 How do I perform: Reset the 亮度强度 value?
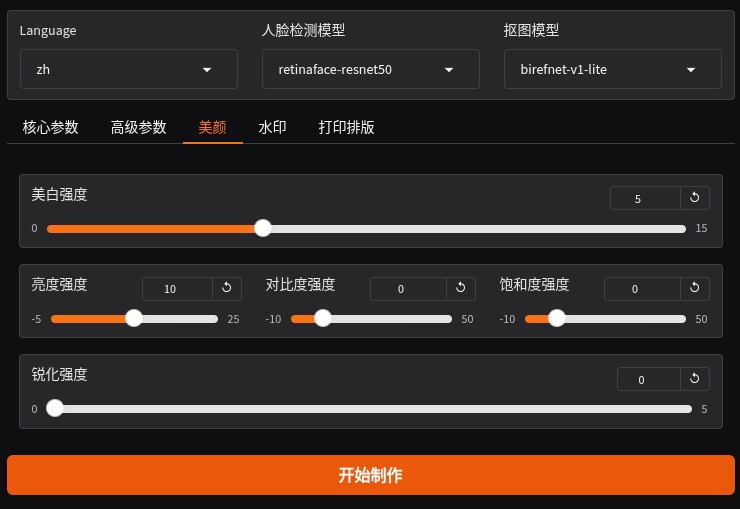[x=227, y=288]
